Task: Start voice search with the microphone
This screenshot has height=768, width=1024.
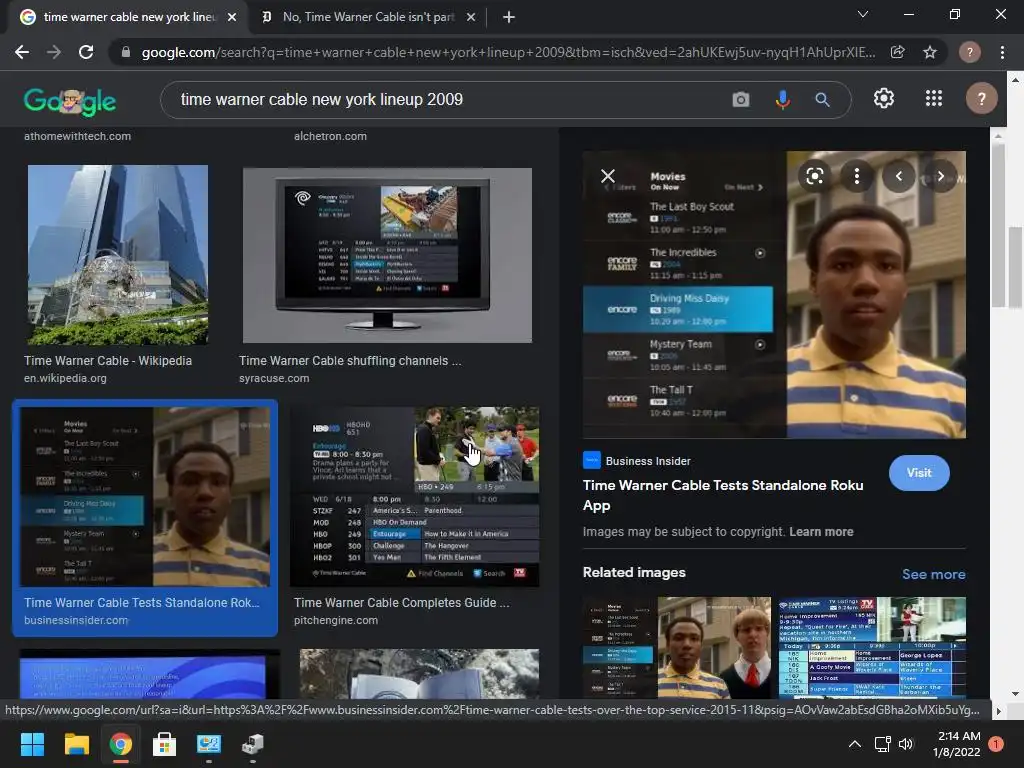Action: (x=782, y=100)
